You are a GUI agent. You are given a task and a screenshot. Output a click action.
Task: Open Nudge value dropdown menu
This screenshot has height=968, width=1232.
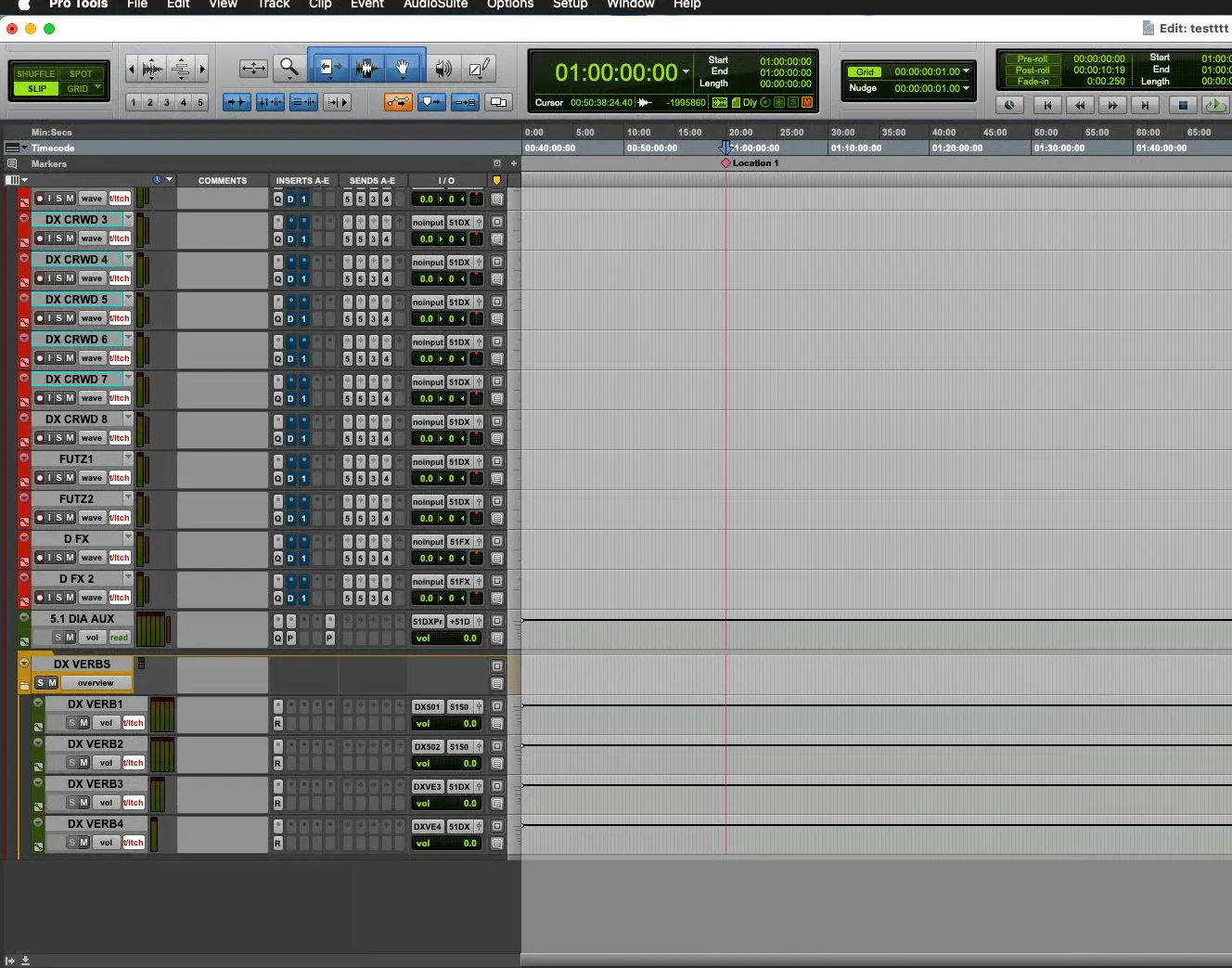click(967, 88)
